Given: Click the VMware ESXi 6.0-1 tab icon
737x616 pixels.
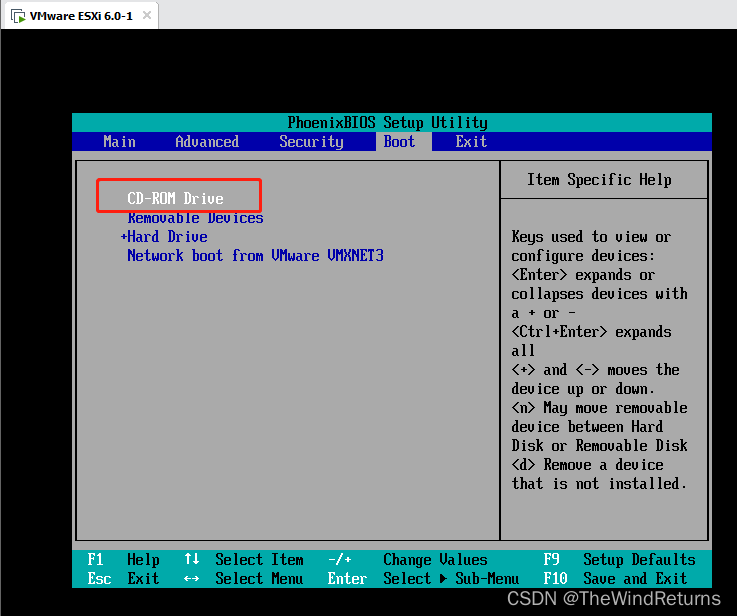Looking at the screenshot, I should [18, 16].
